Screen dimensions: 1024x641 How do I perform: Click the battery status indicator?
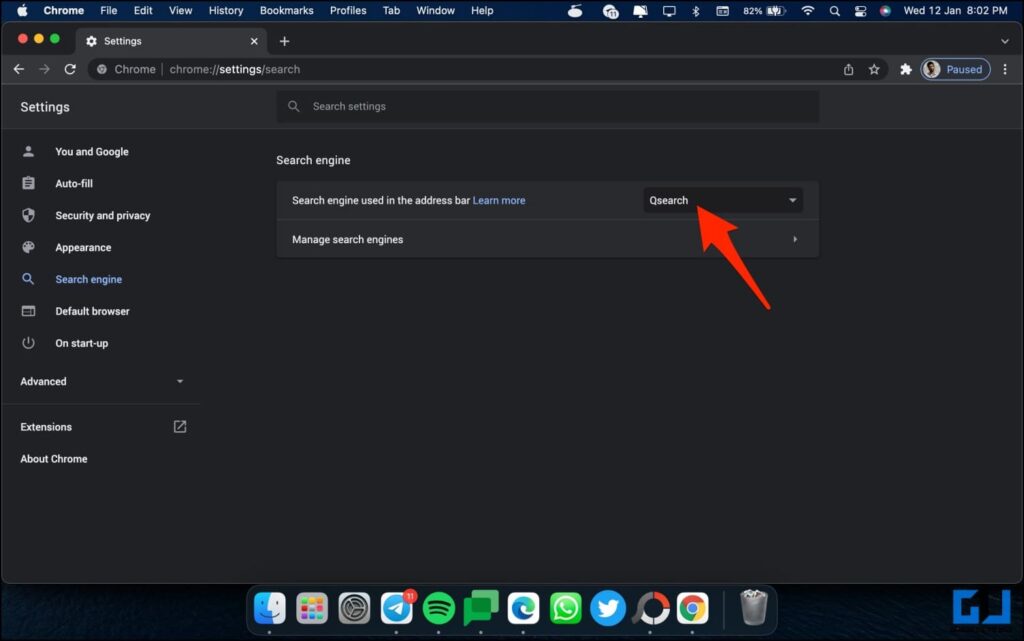[763, 10]
